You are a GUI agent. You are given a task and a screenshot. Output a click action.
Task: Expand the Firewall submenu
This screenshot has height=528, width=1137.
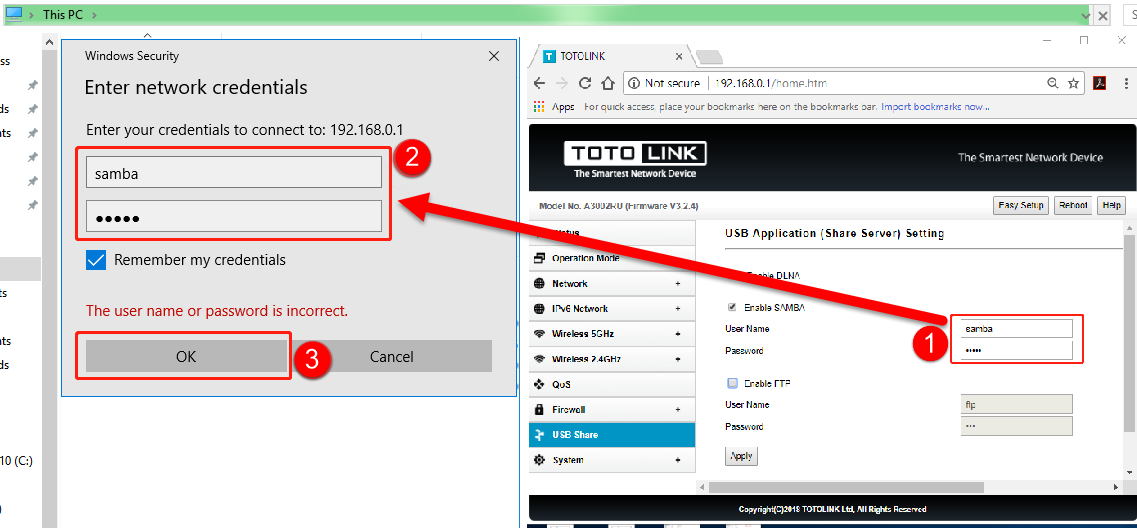tap(678, 410)
